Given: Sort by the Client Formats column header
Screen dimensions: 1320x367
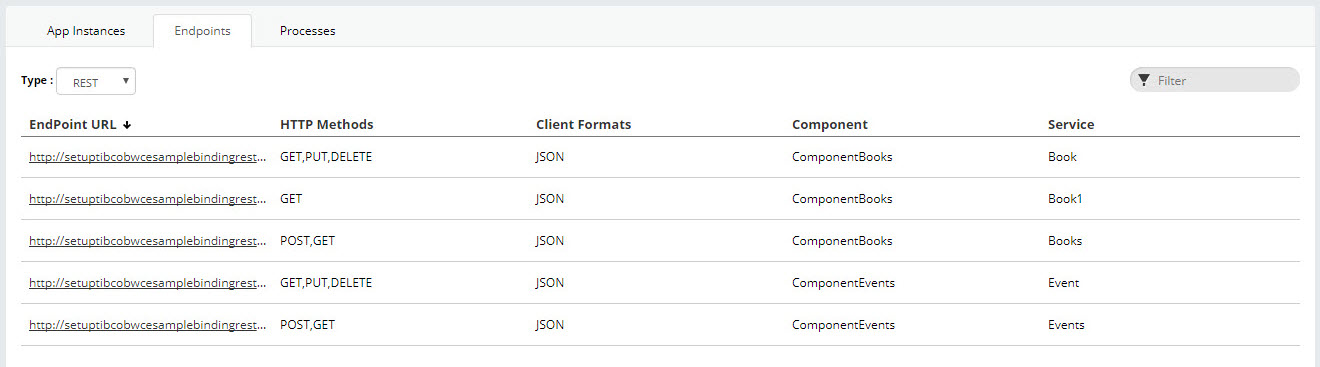Looking at the screenshot, I should point(584,125).
